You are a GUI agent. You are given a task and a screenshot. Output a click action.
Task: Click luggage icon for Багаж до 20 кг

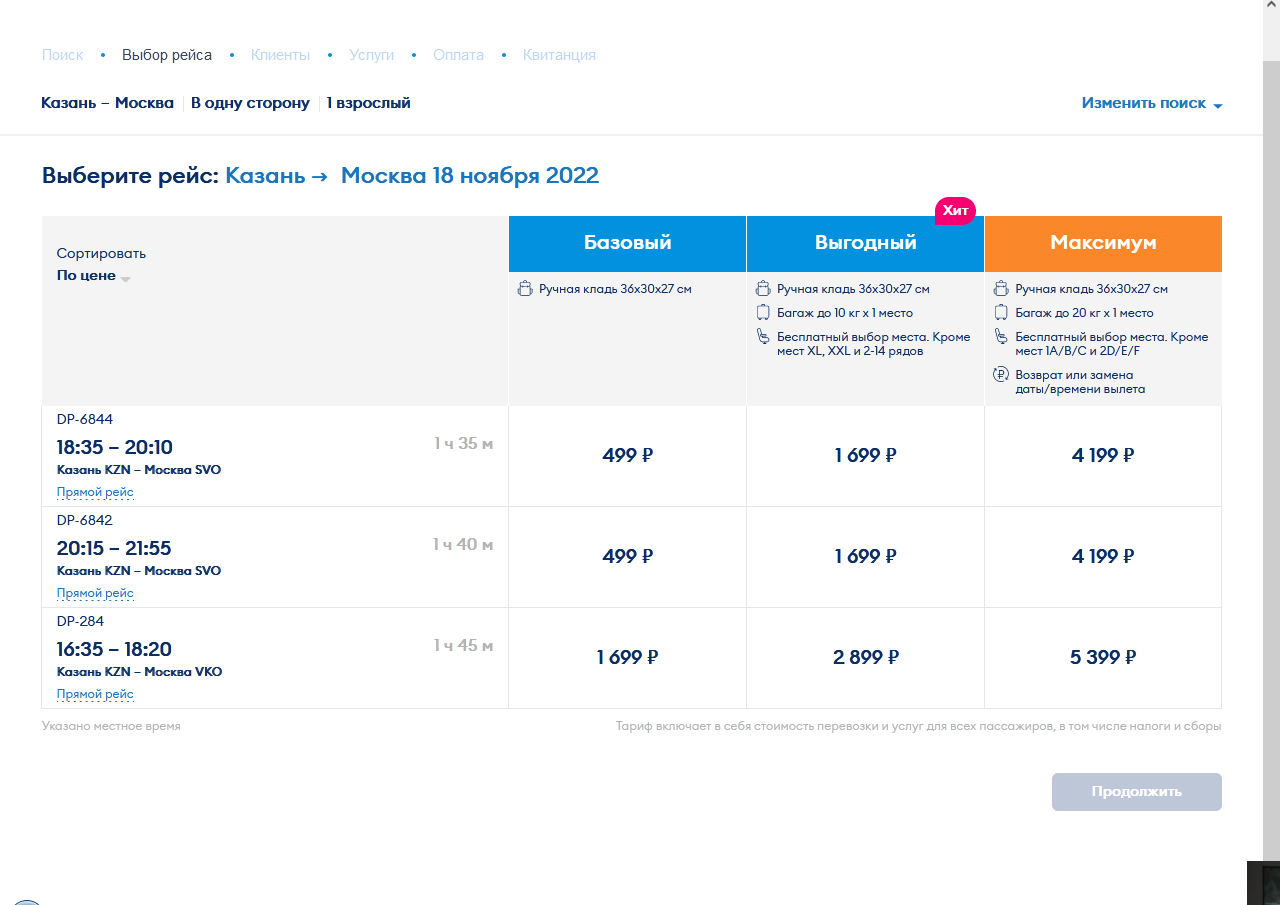[1000, 313]
